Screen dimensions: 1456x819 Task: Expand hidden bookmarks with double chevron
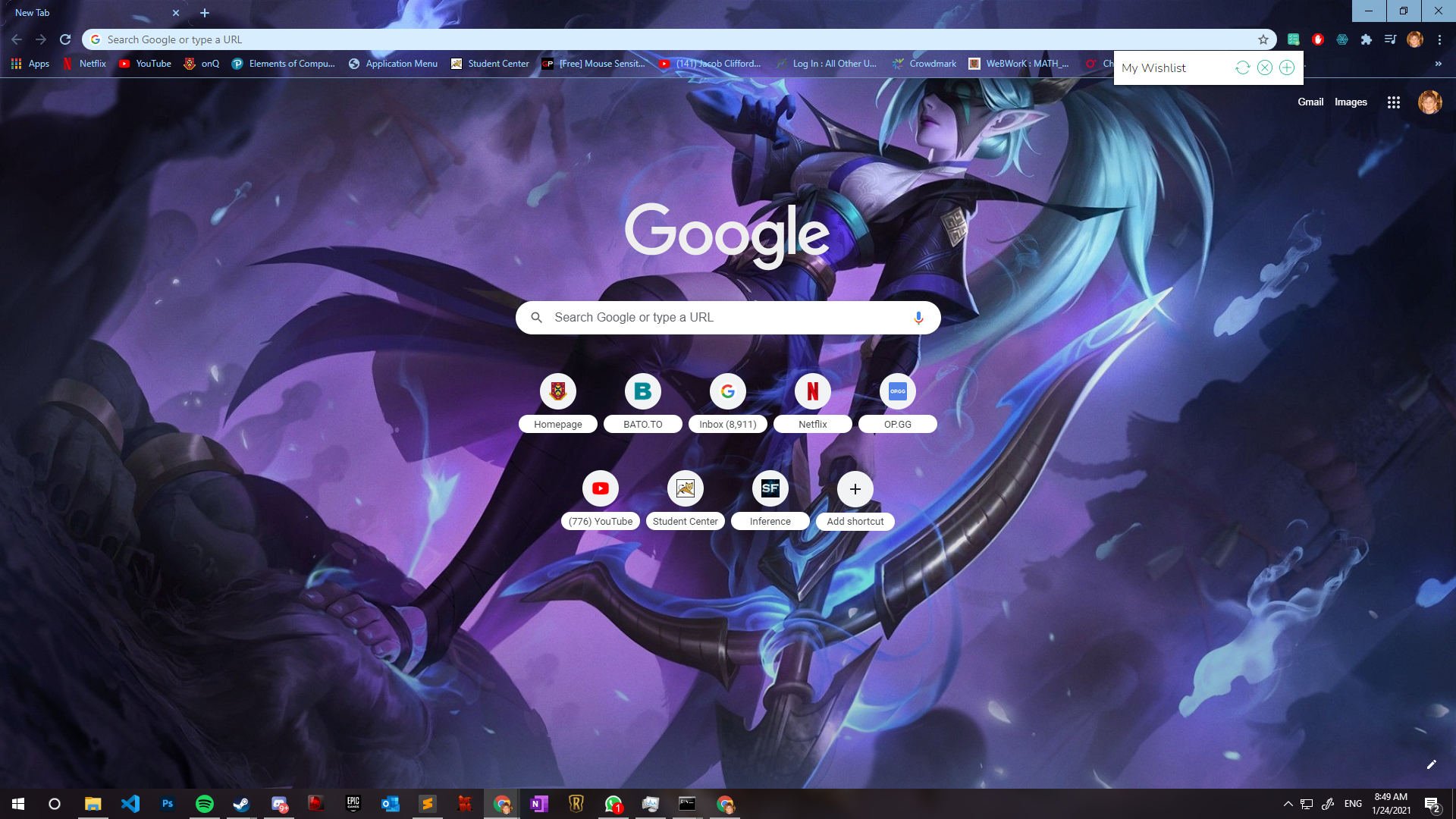coord(1438,64)
